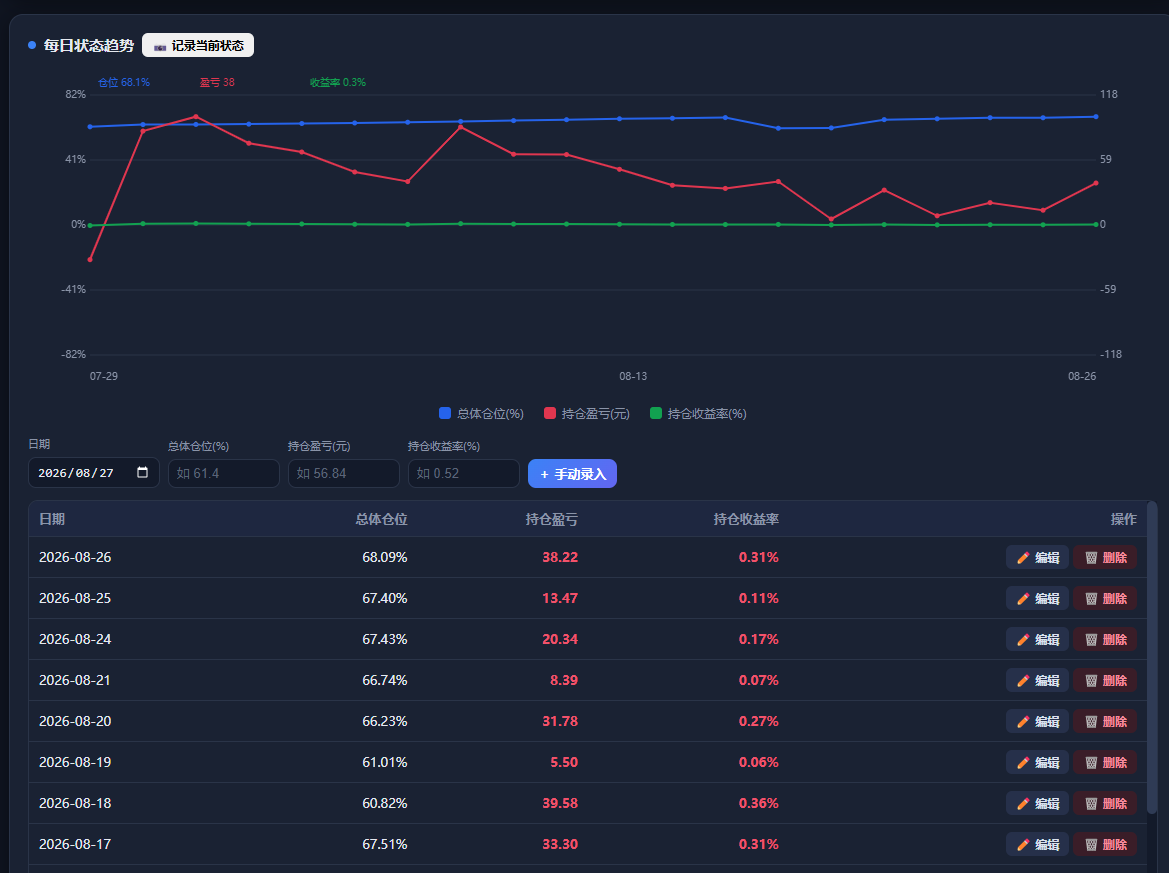Select the 13.47 profit value
Image resolution: width=1169 pixels, height=873 pixels.
[x=560, y=598]
